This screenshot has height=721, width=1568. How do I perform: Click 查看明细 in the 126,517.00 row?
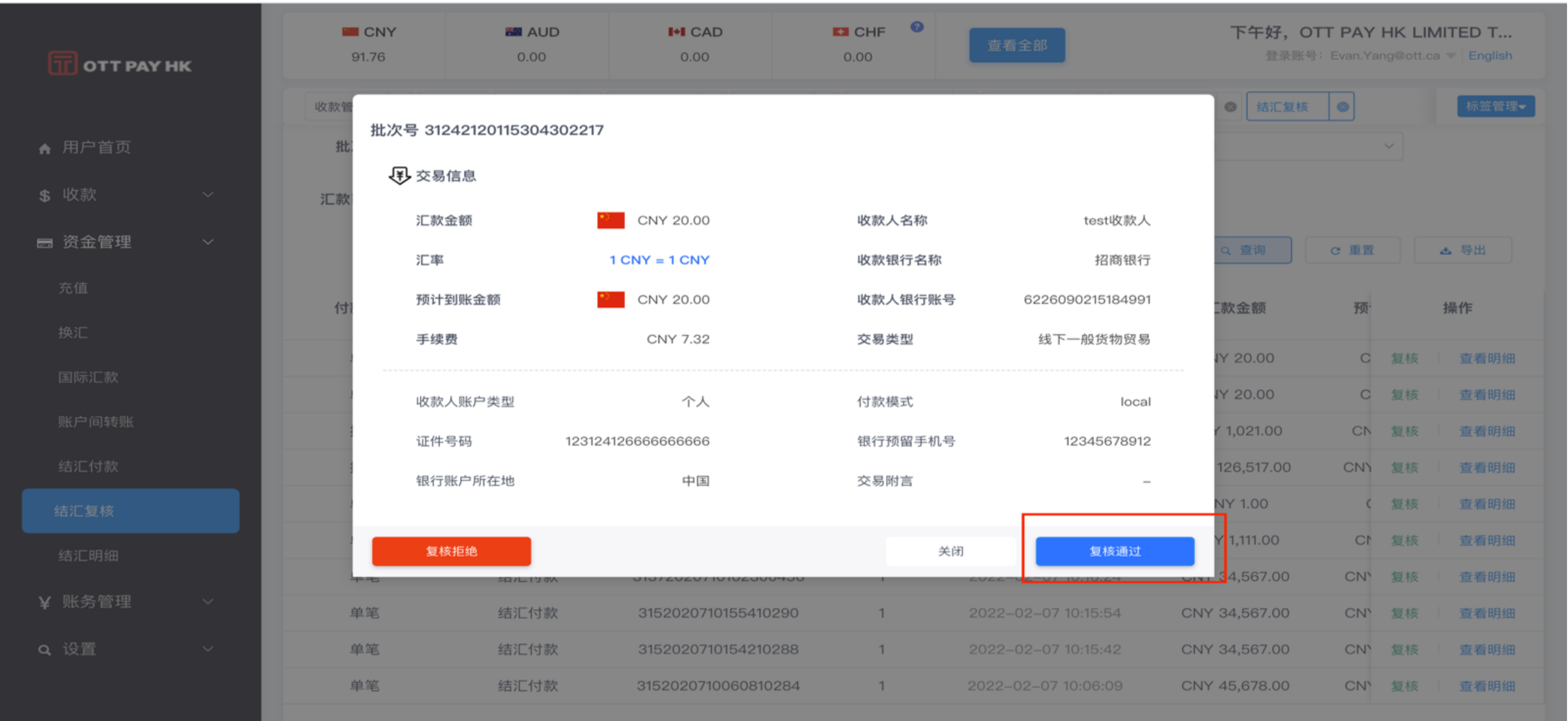coord(1487,468)
